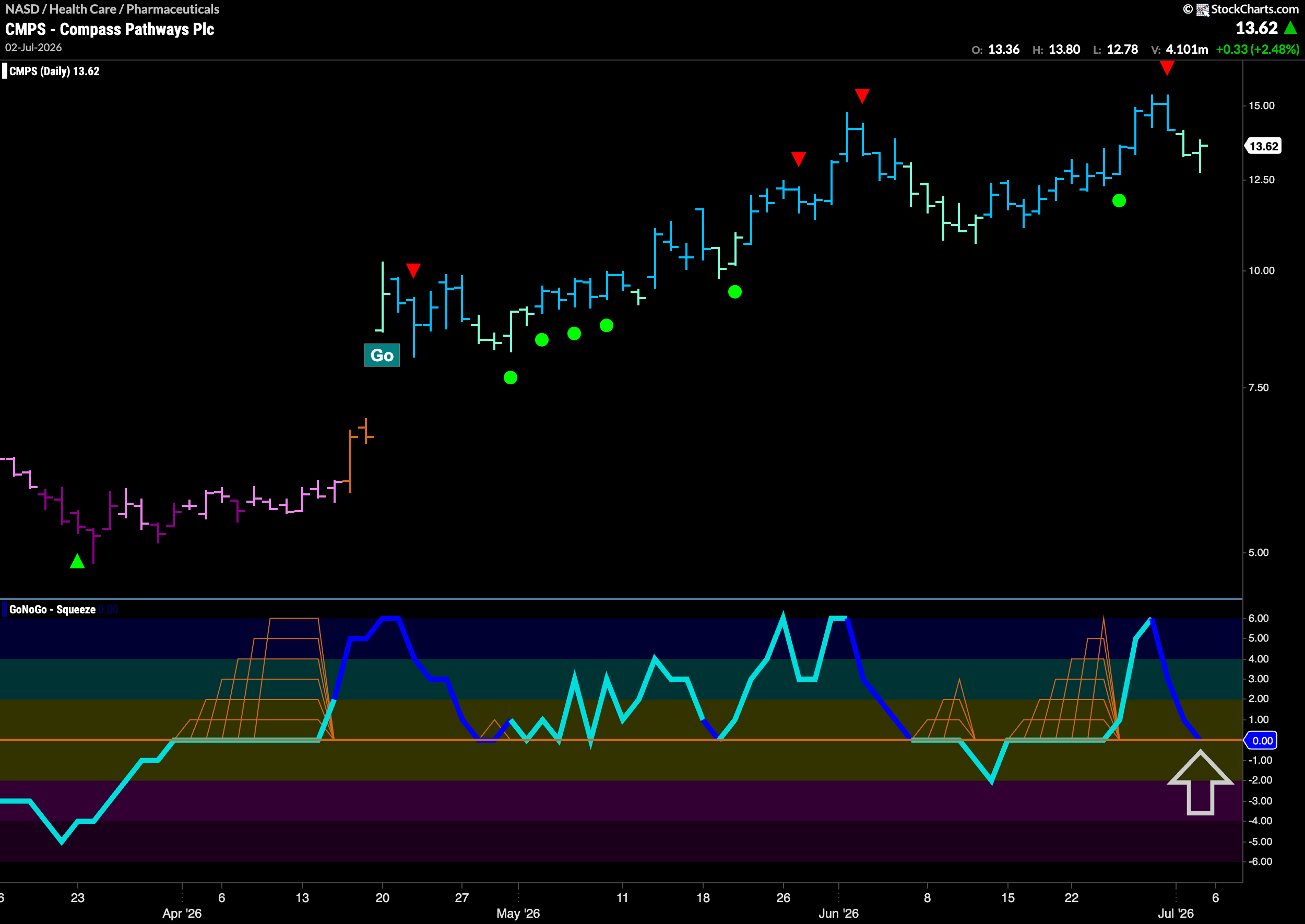The height and width of the screenshot is (924, 1305).
Task: Click the blue legend marker beside GoNoGo - Squeeze
Action: coord(5,609)
